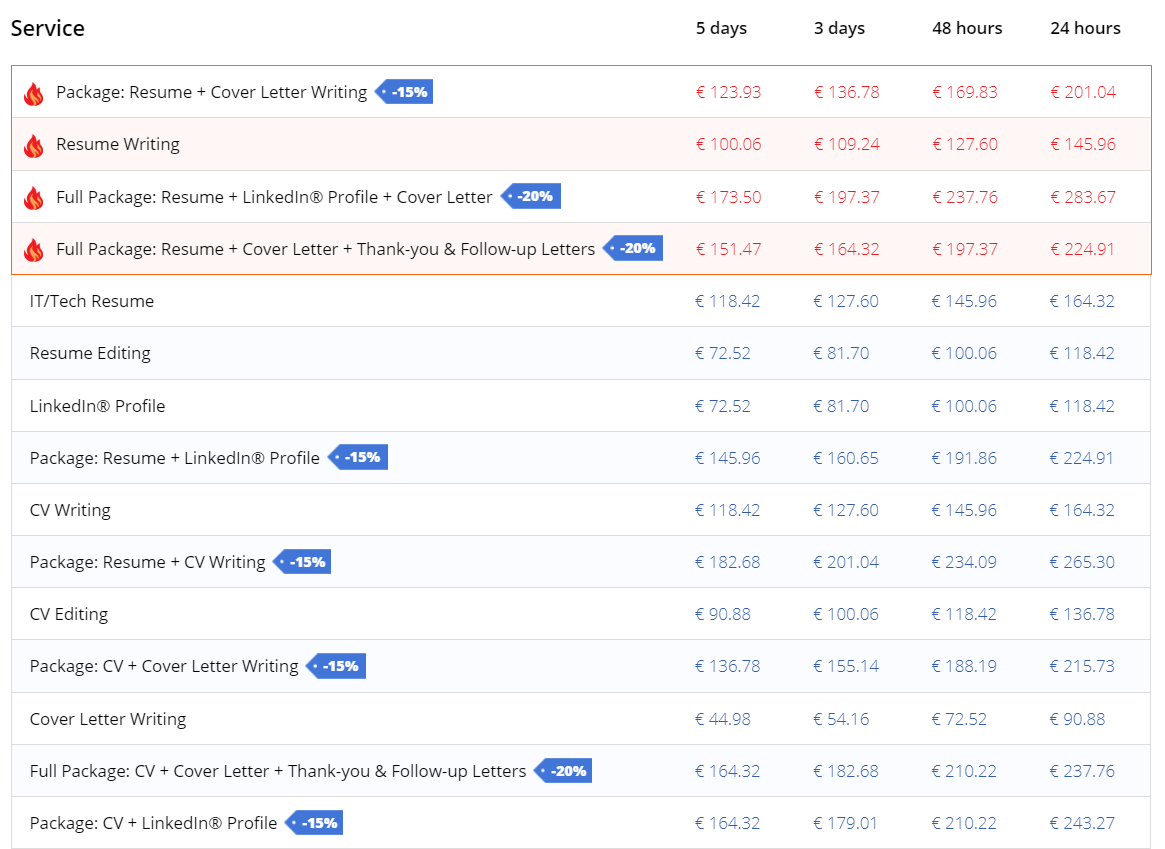Click flame icon for Resume + LinkedIn Profile + Cover Letter
The width and height of the screenshot is (1165, 849).
coord(33,198)
